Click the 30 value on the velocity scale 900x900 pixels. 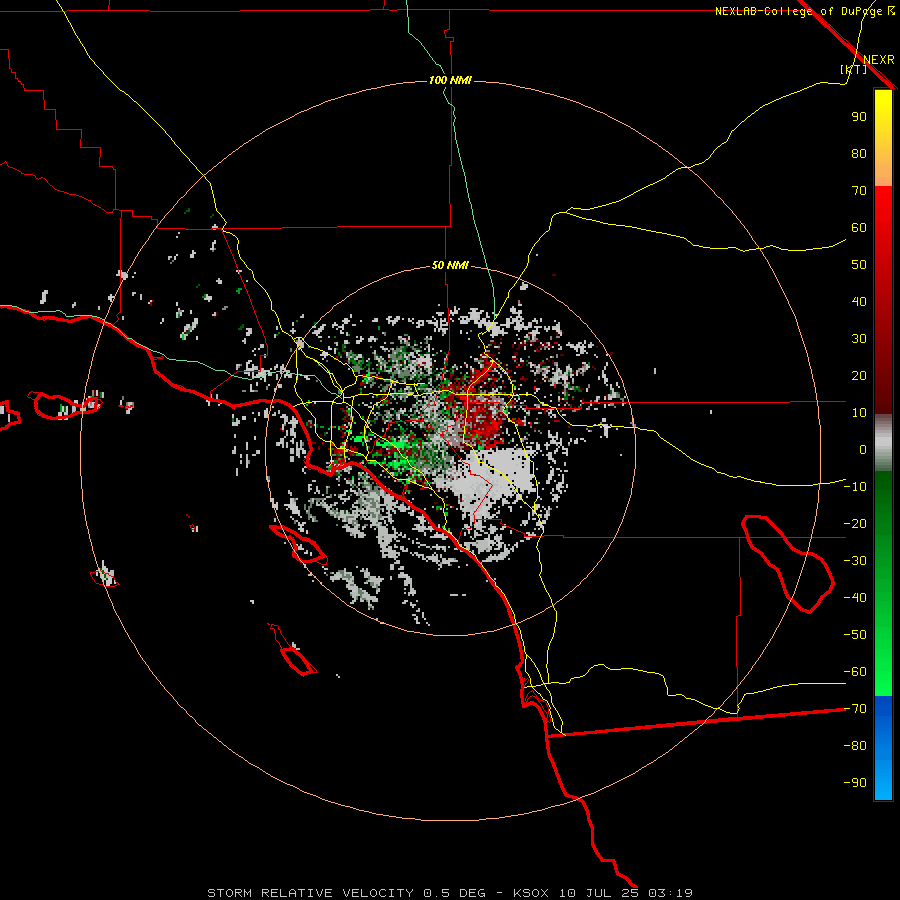point(859,339)
